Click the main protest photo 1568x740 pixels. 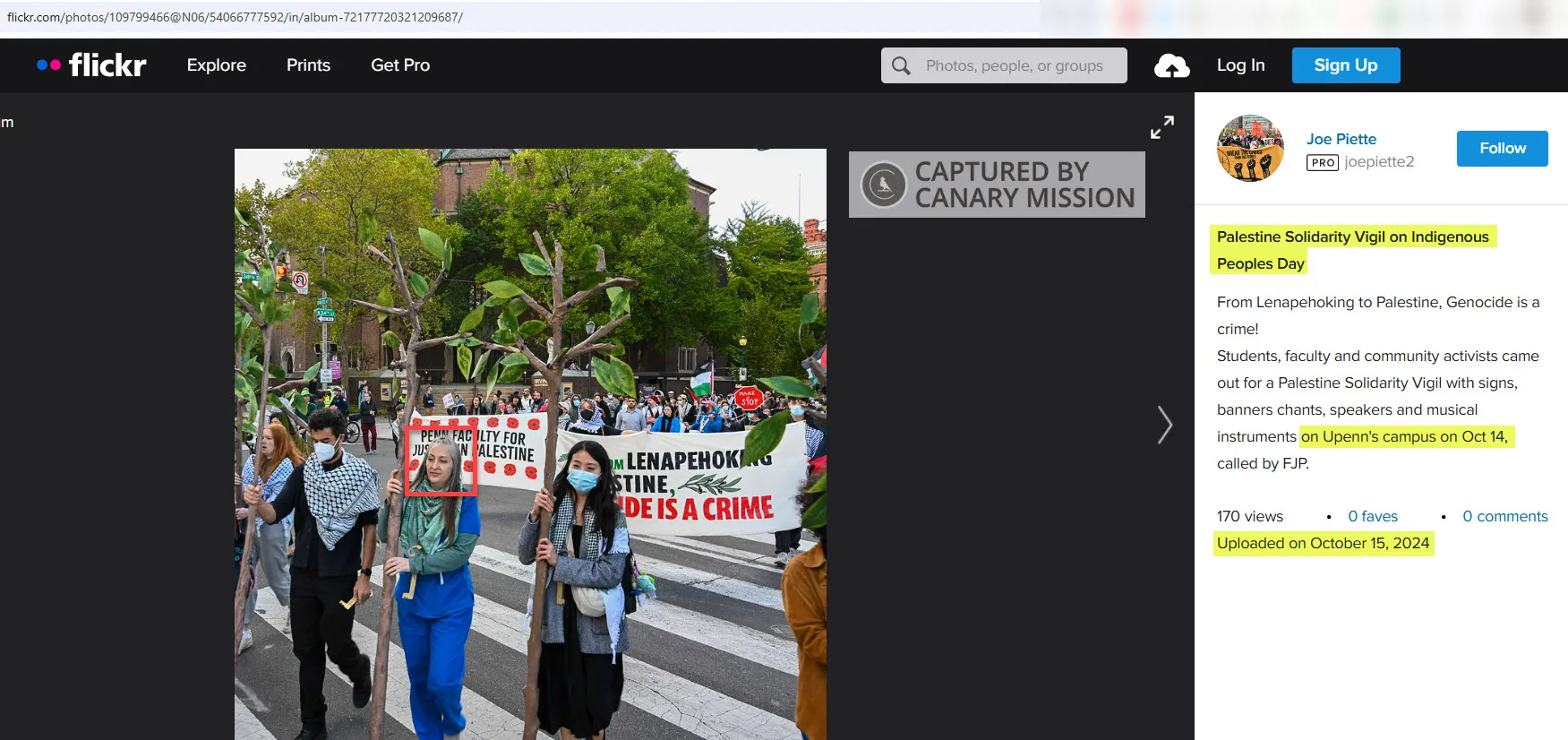click(530, 444)
